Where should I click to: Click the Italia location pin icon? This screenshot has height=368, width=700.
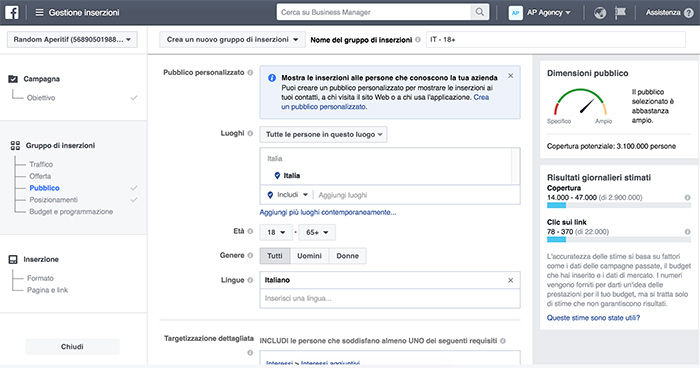(x=277, y=176)
